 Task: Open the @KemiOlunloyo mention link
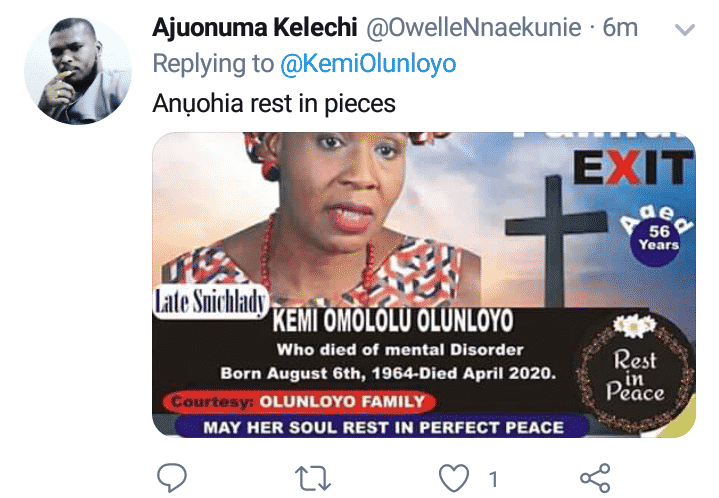(x=368, y=63)
